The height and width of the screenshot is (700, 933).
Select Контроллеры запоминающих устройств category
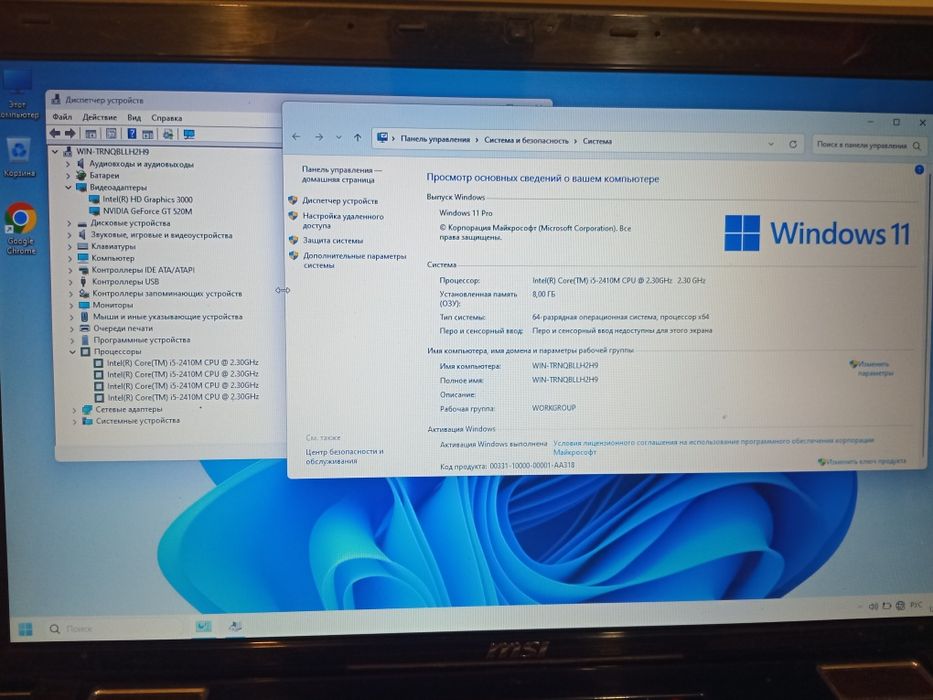pos(167,293)
